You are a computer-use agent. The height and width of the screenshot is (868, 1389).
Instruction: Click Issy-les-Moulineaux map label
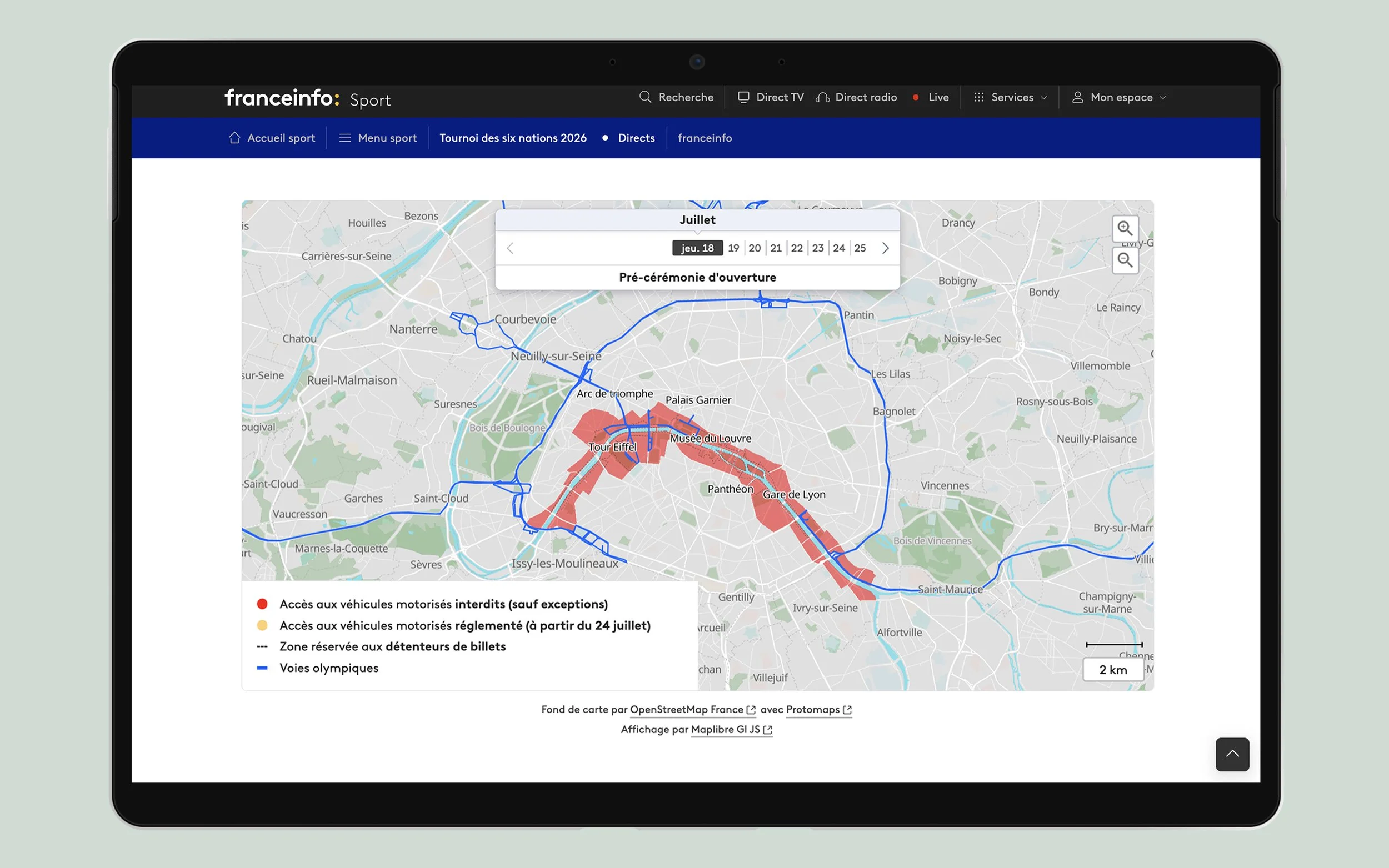click(564, 564)
